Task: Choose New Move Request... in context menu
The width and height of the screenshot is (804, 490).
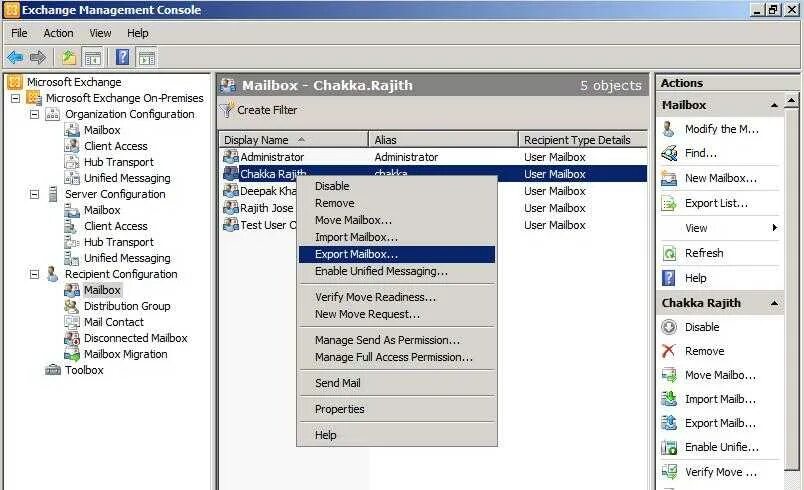Action: (x=397, y=314)
